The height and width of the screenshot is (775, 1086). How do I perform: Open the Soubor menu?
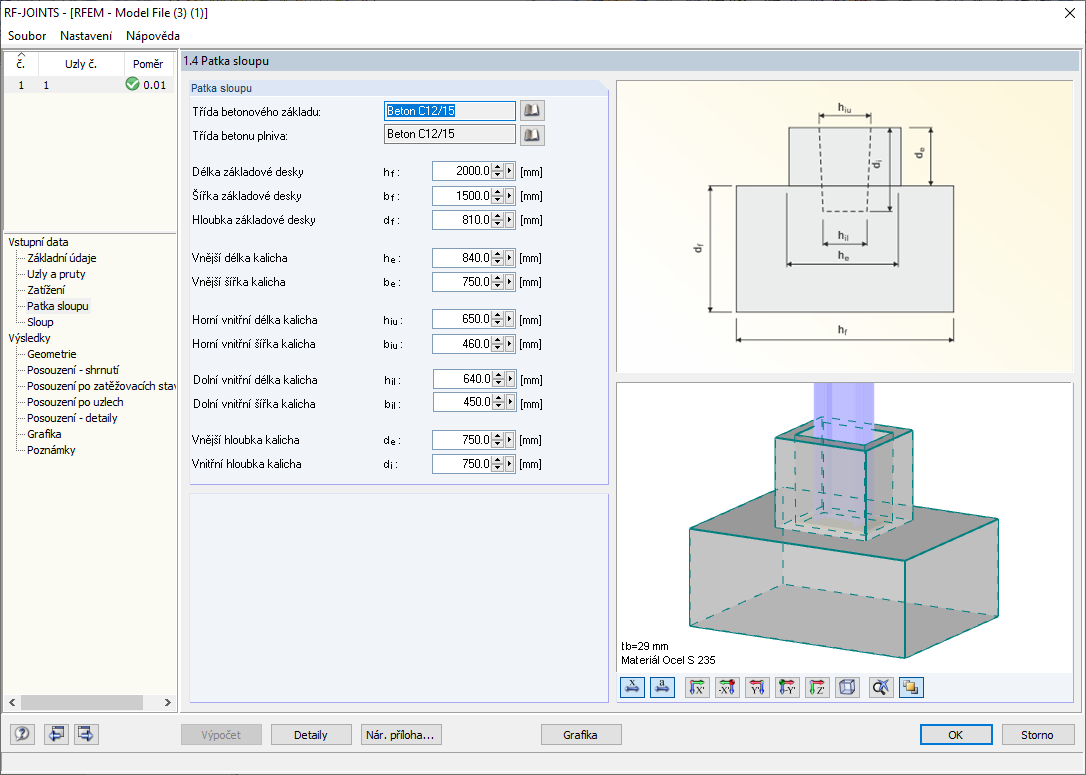[x=27, y=36]
